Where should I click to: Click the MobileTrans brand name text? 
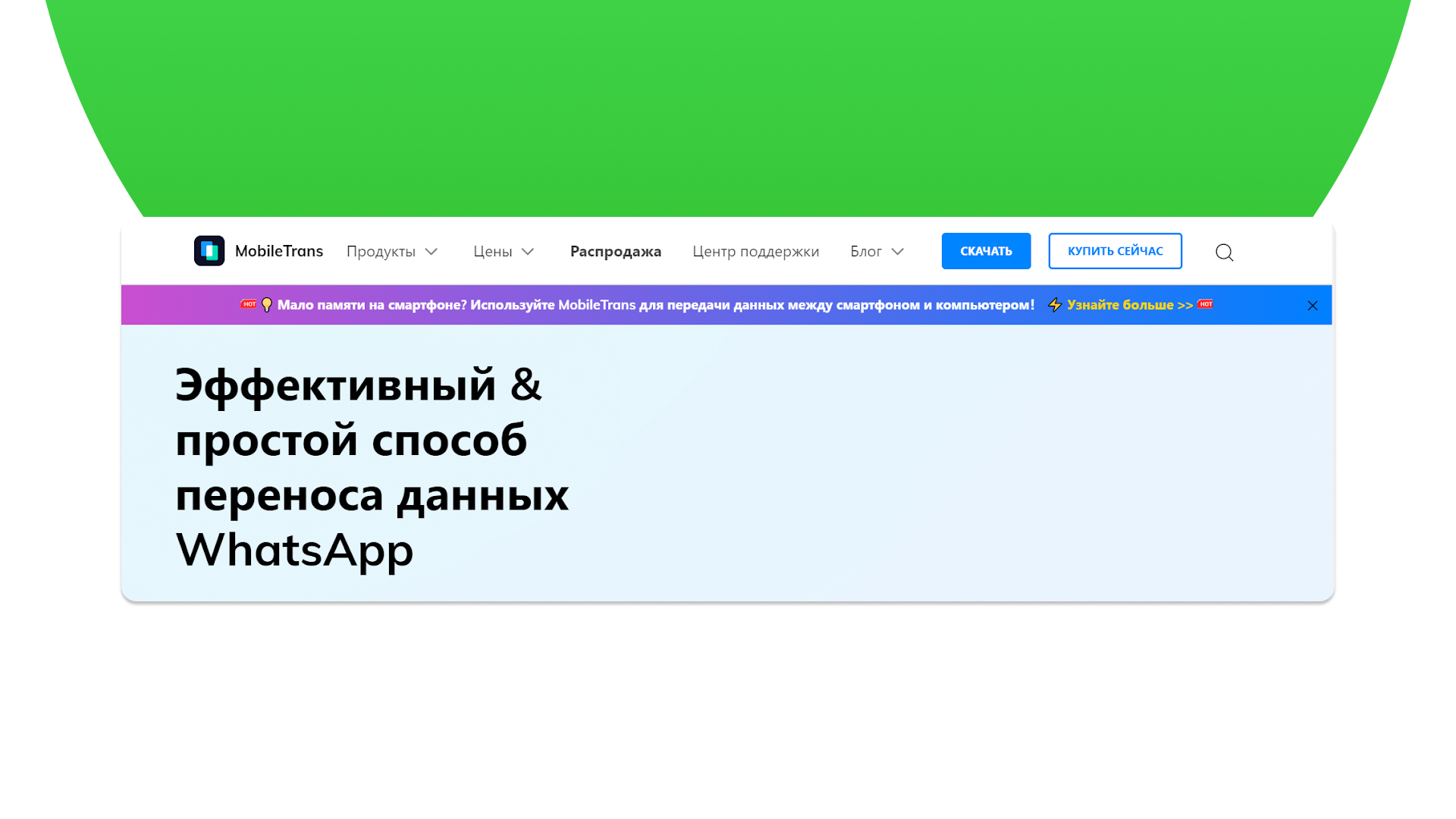pyautogui.click(x=278, y=251)
